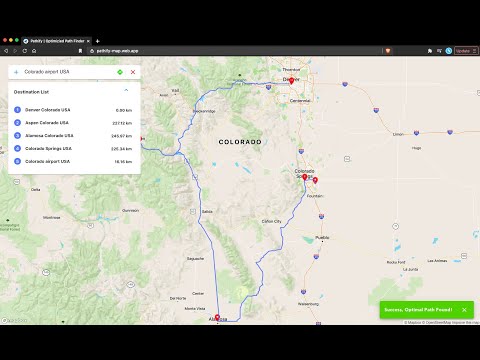Click the browser back arrow button
The height and width of the screenshot is (360, 480).
[6, 51]
